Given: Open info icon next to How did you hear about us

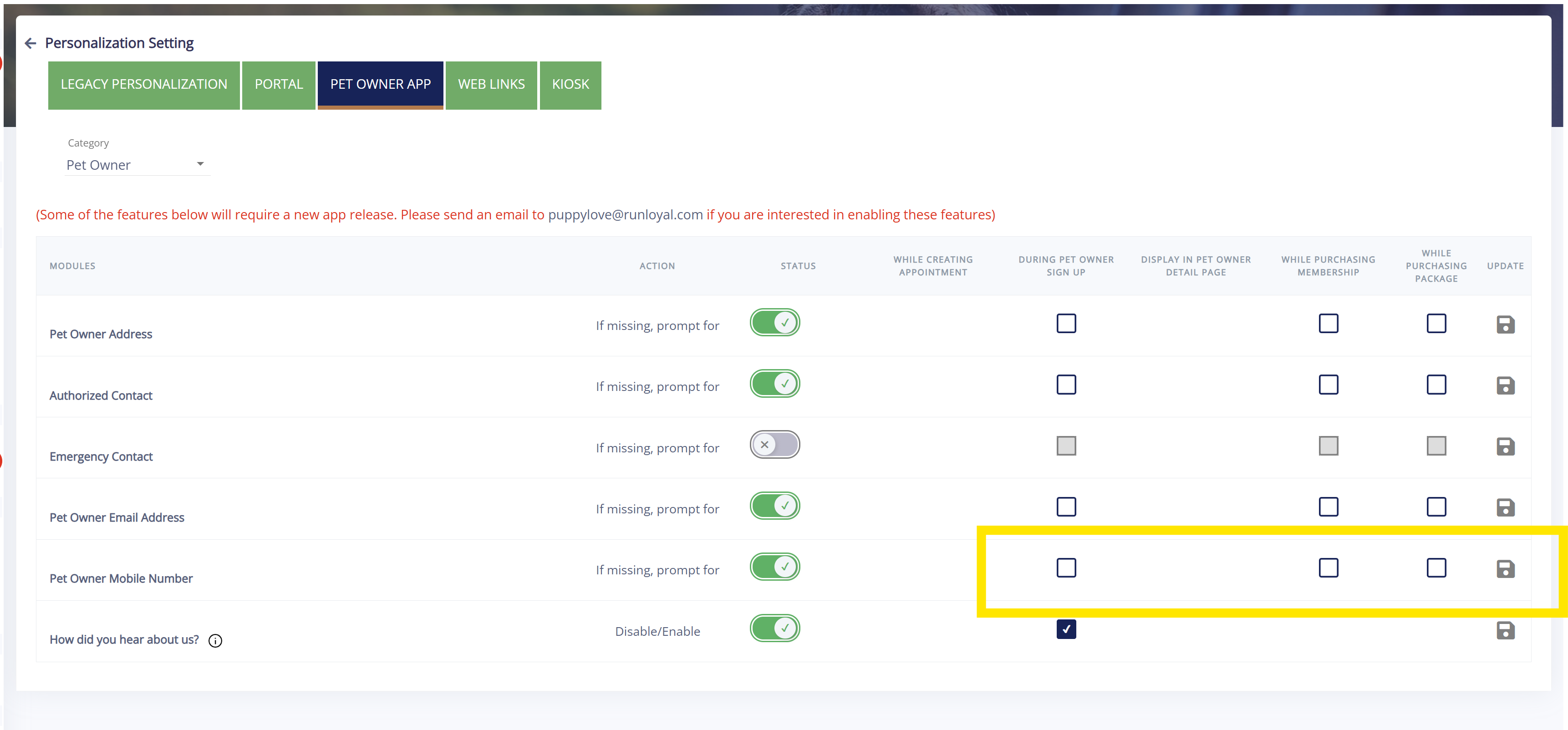Looking at the screenshot, I should click(x=215, y=641).
